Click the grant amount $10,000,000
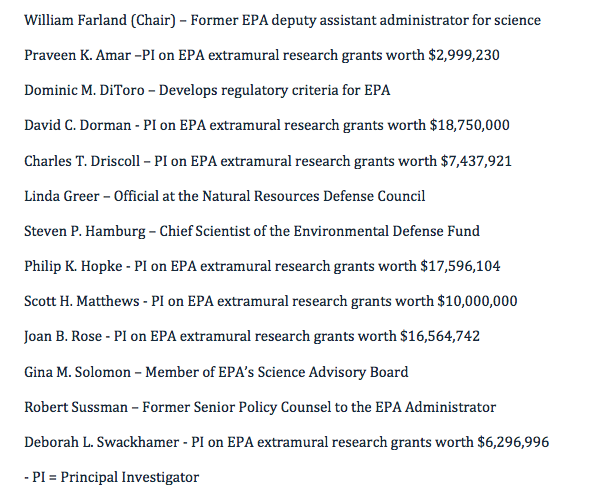 click(x=477, y=301)
